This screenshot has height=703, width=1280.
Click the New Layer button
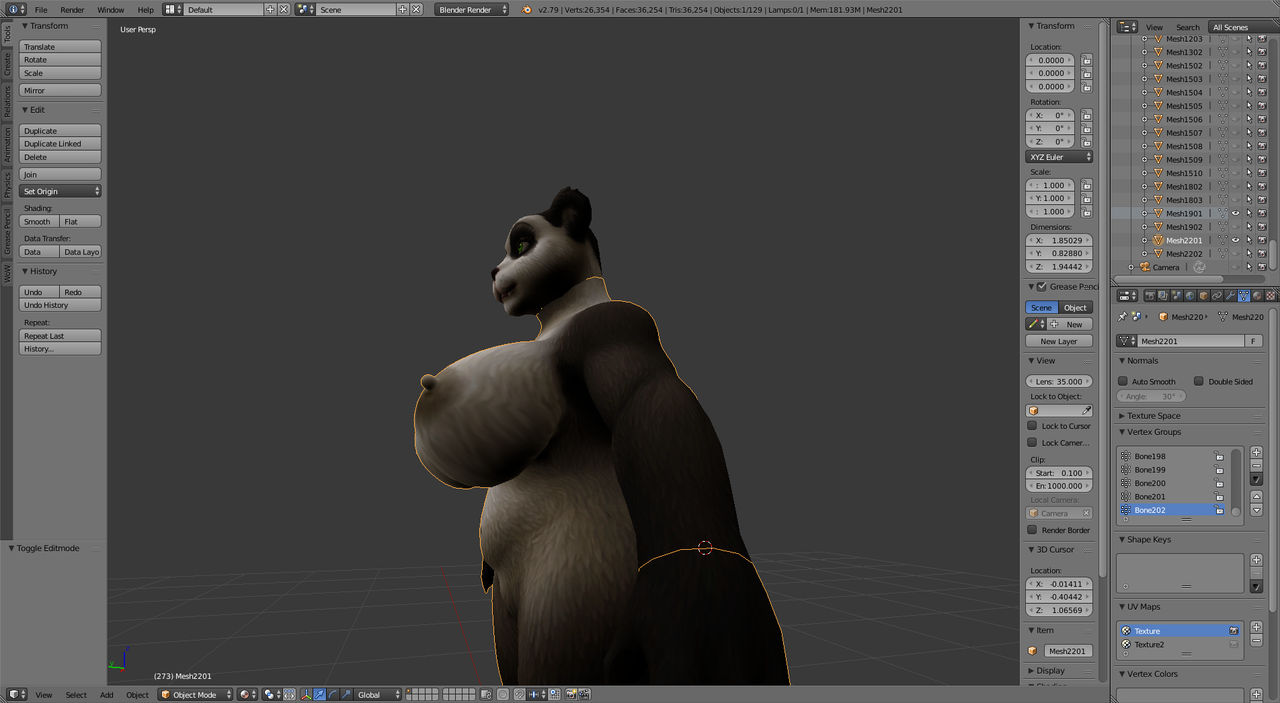coord(1060,341)
